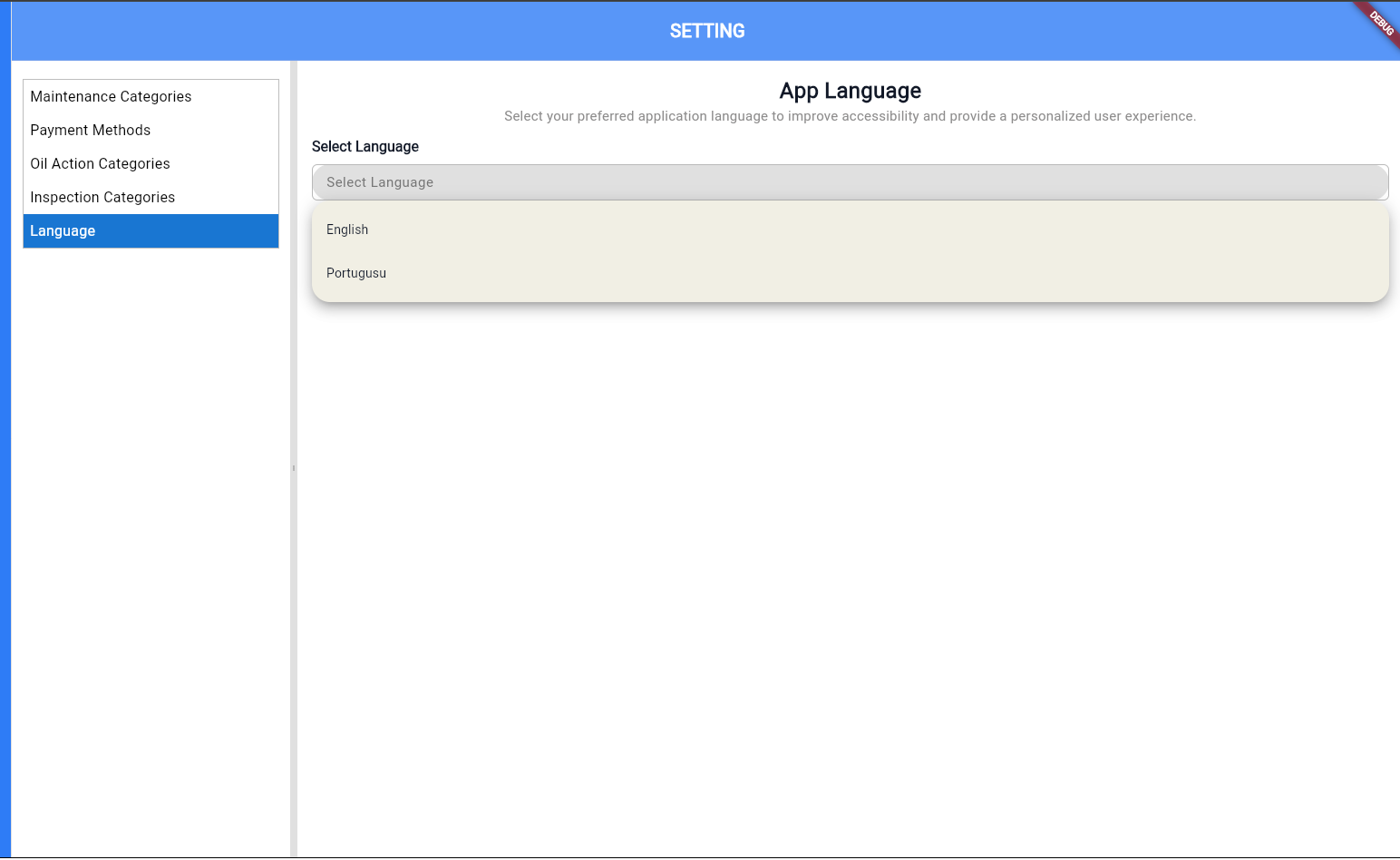Open Inspection Categories from sidebar
The width and height of the screenshot is (1400, 860).
coord(102,197)
